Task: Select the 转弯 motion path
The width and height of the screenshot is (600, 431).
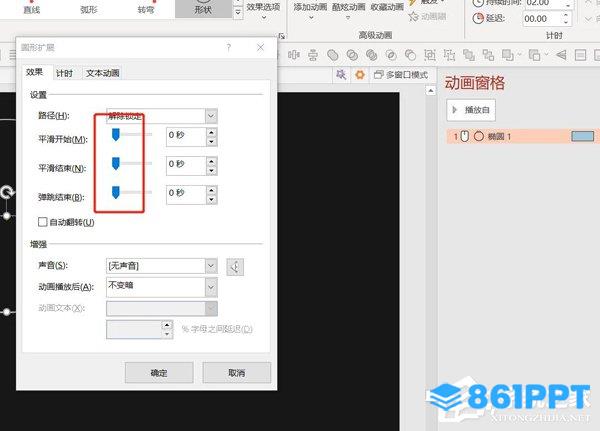Action: pyautogui.click(x=146, y=8)
